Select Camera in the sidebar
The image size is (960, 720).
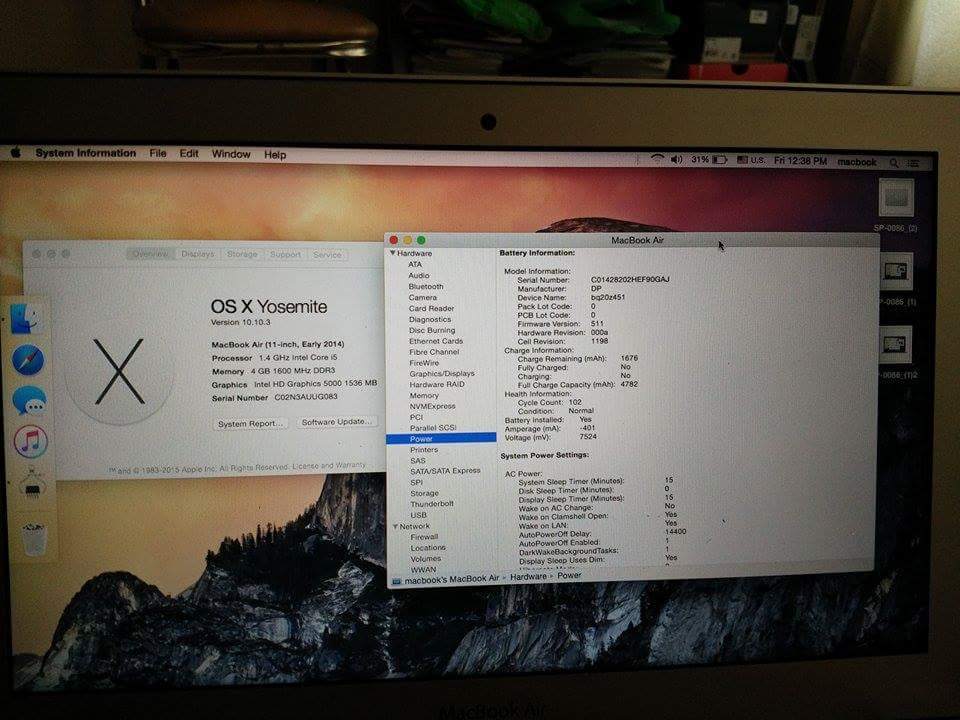[x=422, y=298]
